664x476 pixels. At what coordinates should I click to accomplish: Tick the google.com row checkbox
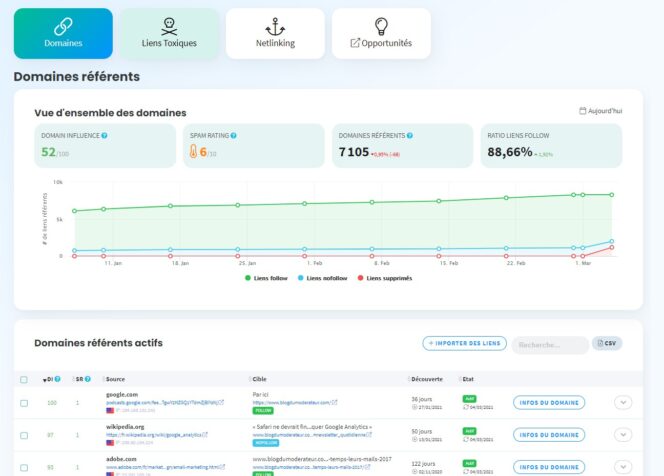pos(24,403)
